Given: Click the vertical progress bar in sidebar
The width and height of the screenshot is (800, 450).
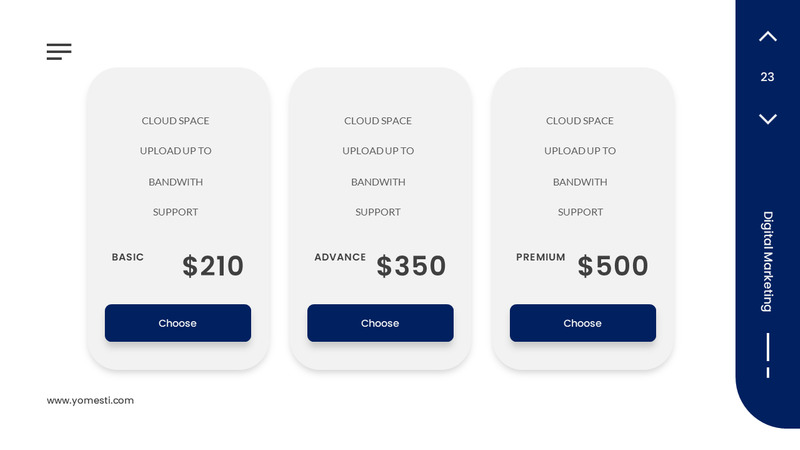Looking at the screenshot, I should coord(767,355).
